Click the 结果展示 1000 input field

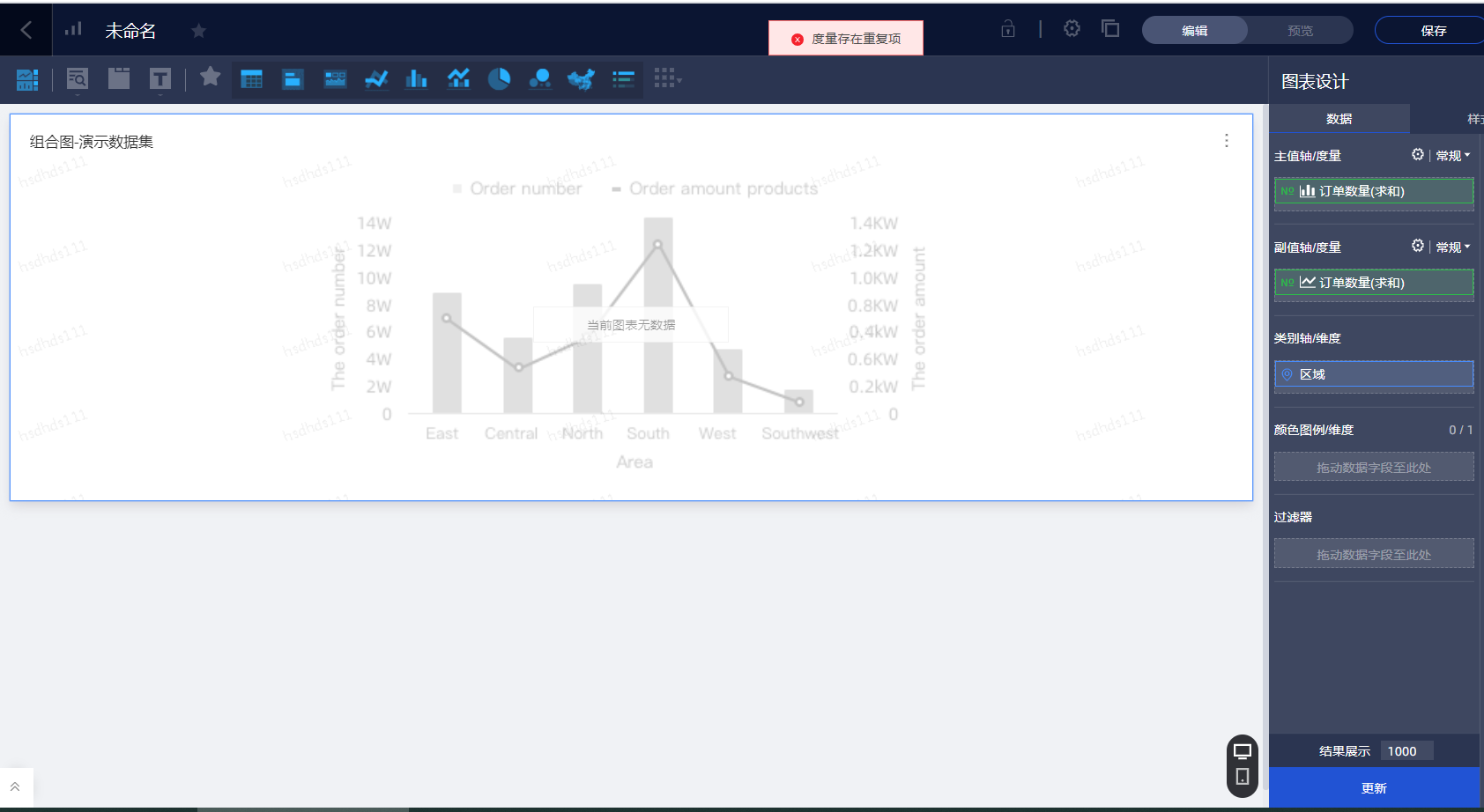point(1406,751)
